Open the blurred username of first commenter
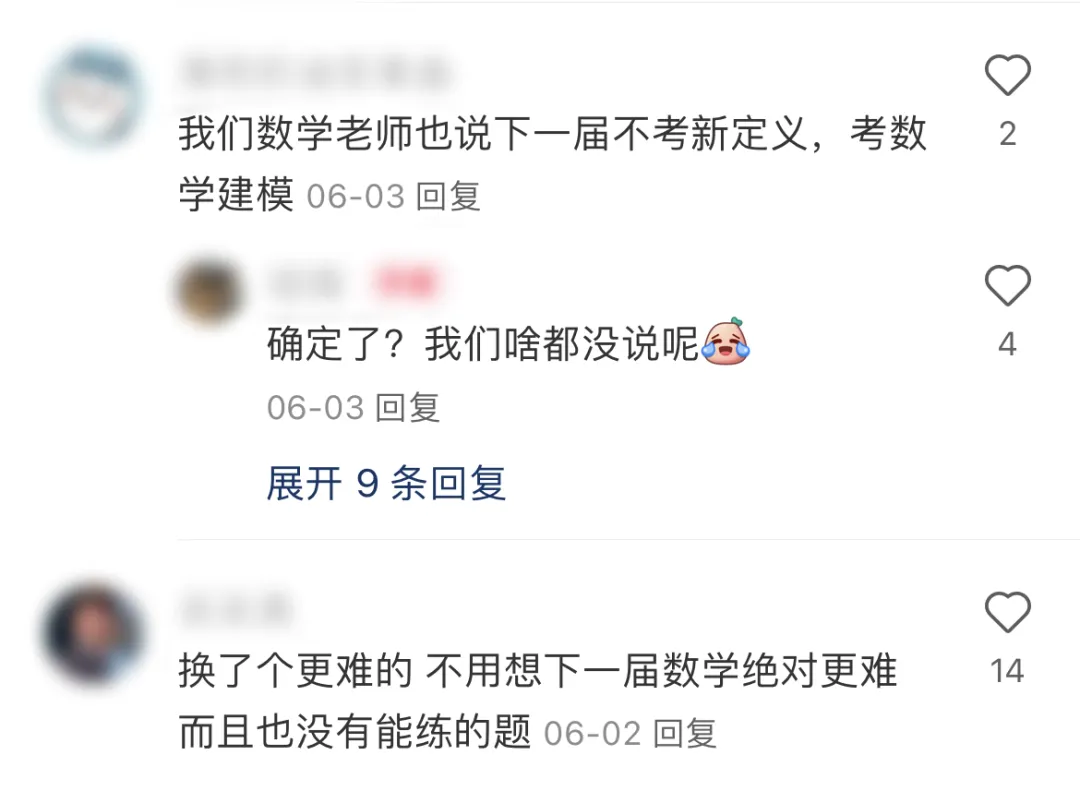1080x791 pixels. [x=317, y=71]
